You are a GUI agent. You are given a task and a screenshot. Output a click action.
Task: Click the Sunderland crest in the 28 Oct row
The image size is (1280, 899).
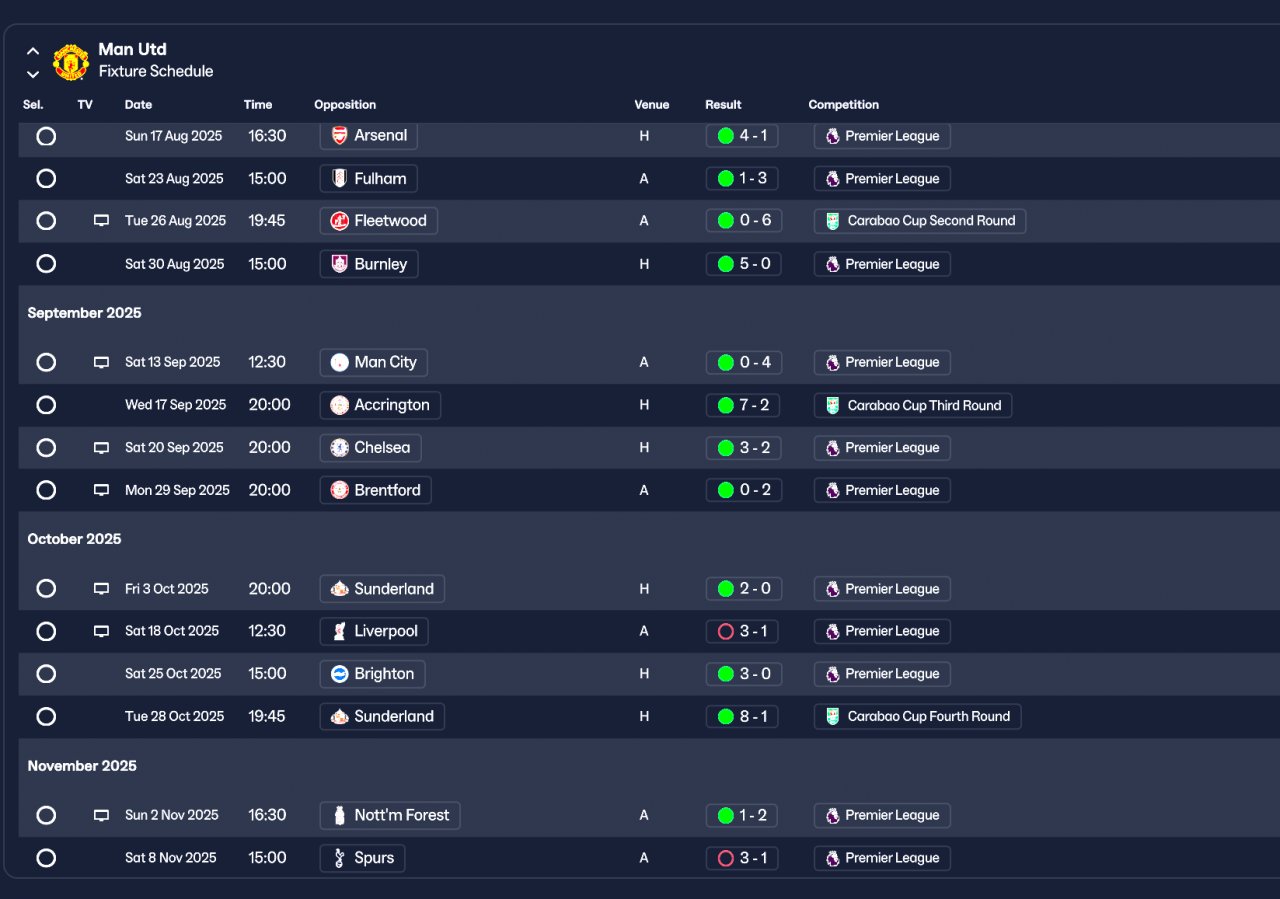click(x=340, y=716)
